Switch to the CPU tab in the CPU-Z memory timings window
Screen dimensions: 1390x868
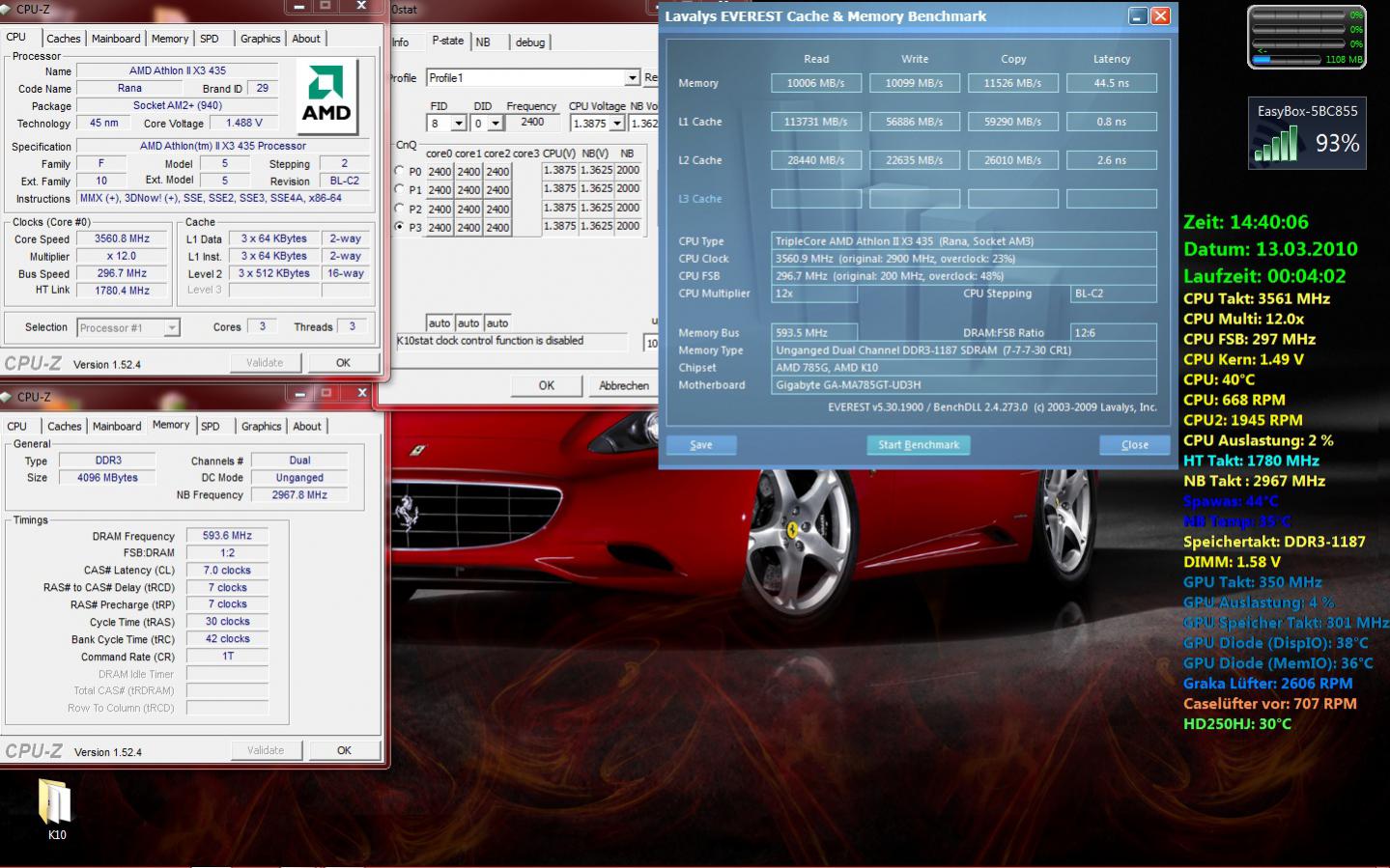tap(17, 426)
